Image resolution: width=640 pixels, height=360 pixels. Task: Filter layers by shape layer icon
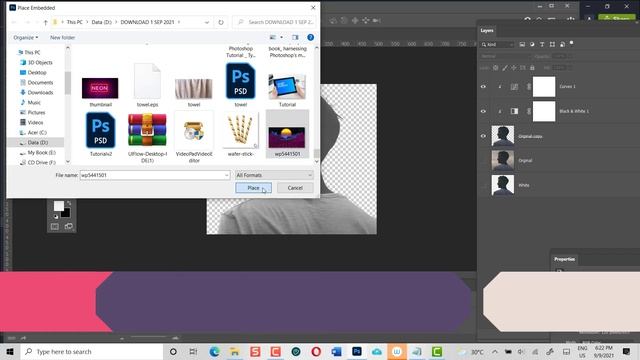(552, 44)
